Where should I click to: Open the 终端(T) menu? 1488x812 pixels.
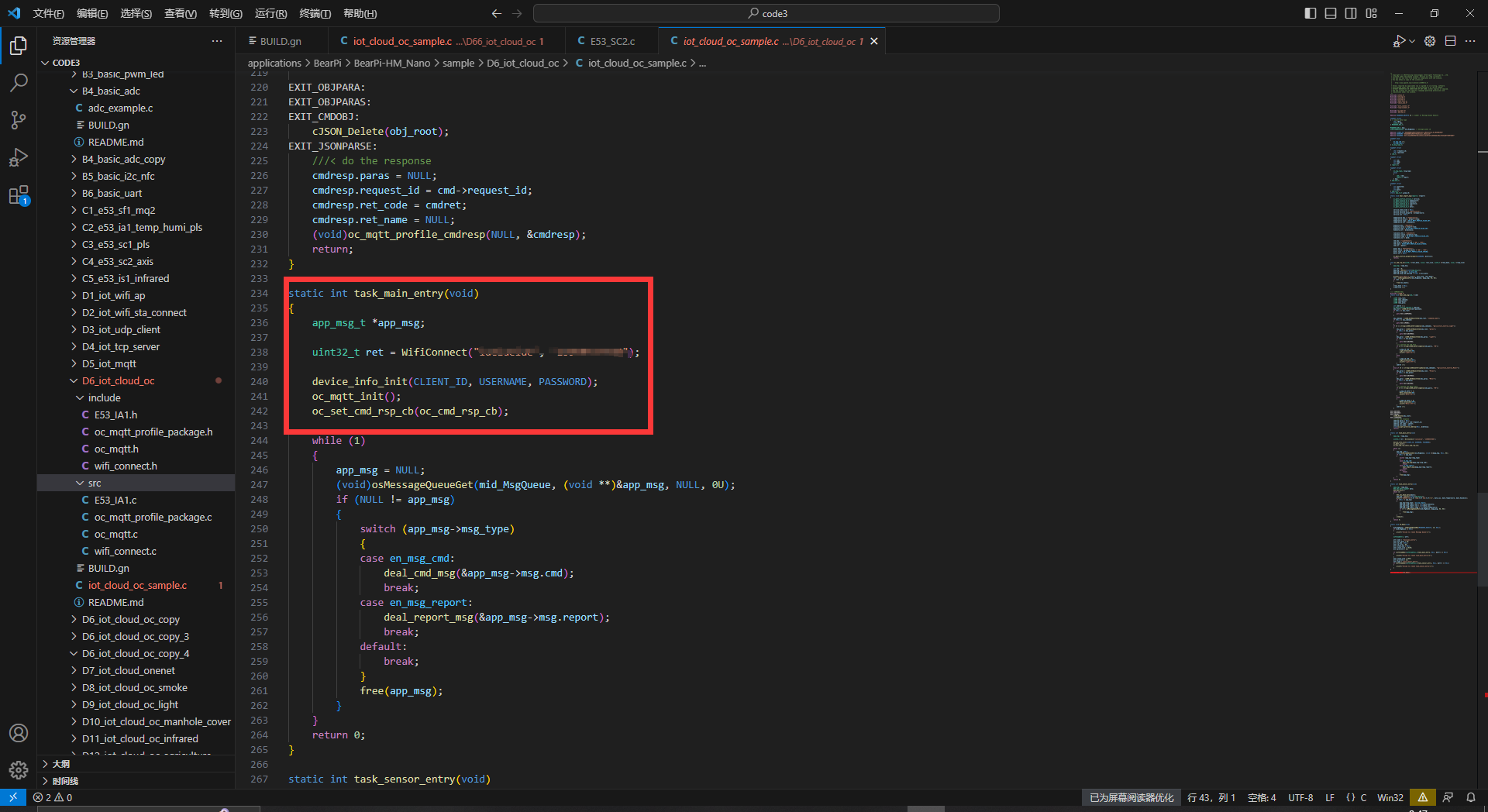315,13
